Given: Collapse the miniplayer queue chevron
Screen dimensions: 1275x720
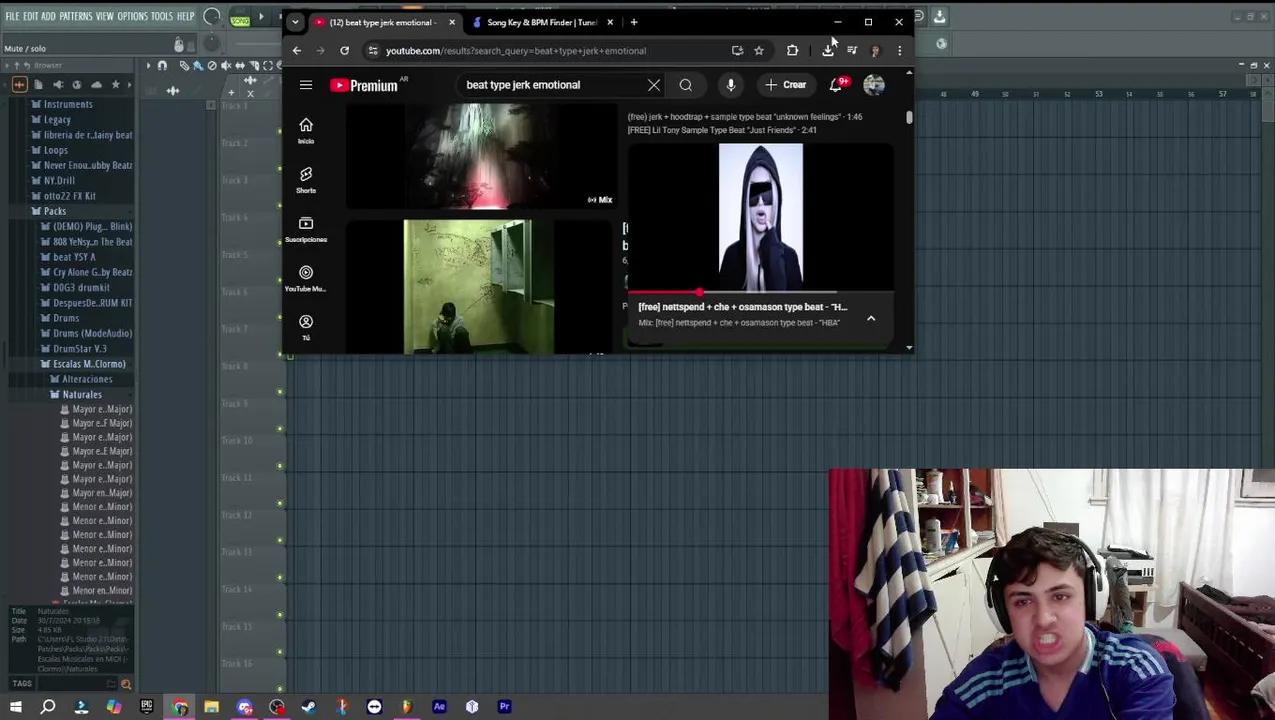Looking at the screenshot, I should coord(871,318).
